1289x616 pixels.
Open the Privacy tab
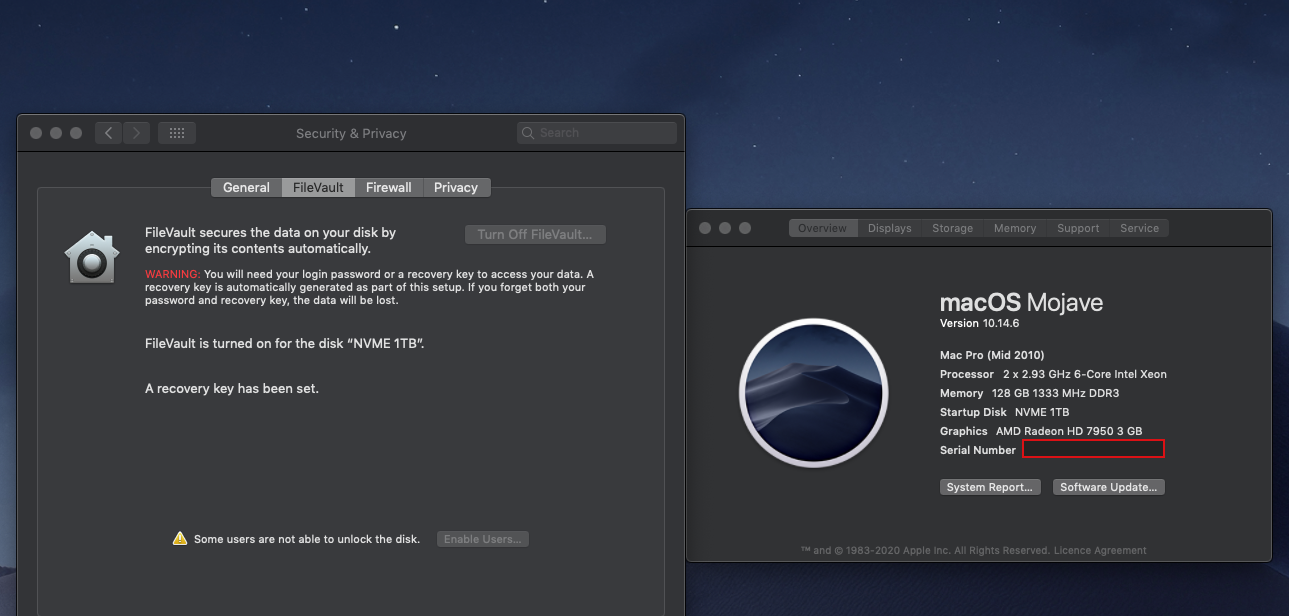click(x=456, y=187)
